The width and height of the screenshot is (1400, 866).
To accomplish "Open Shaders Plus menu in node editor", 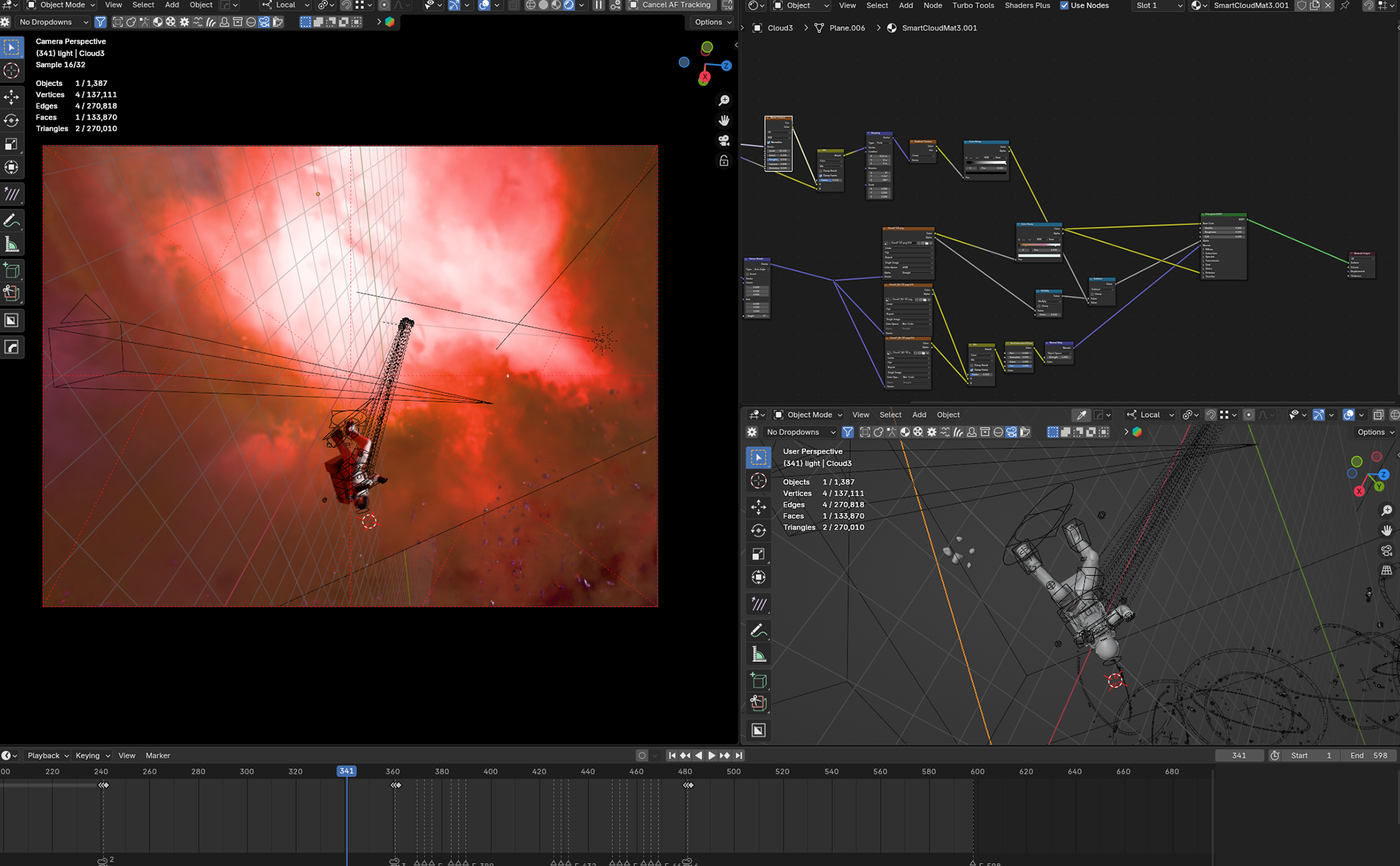I will point(1027,5).
